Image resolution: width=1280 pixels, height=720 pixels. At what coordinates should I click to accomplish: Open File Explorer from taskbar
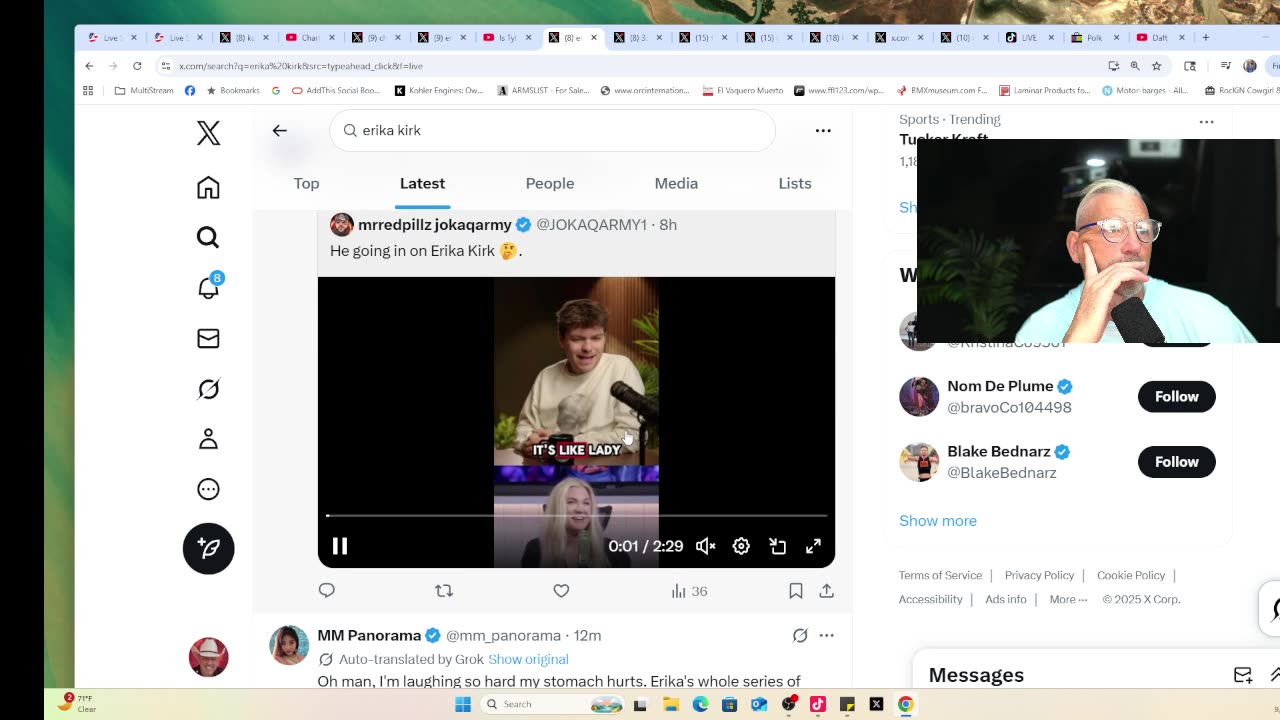pos(671,704)
